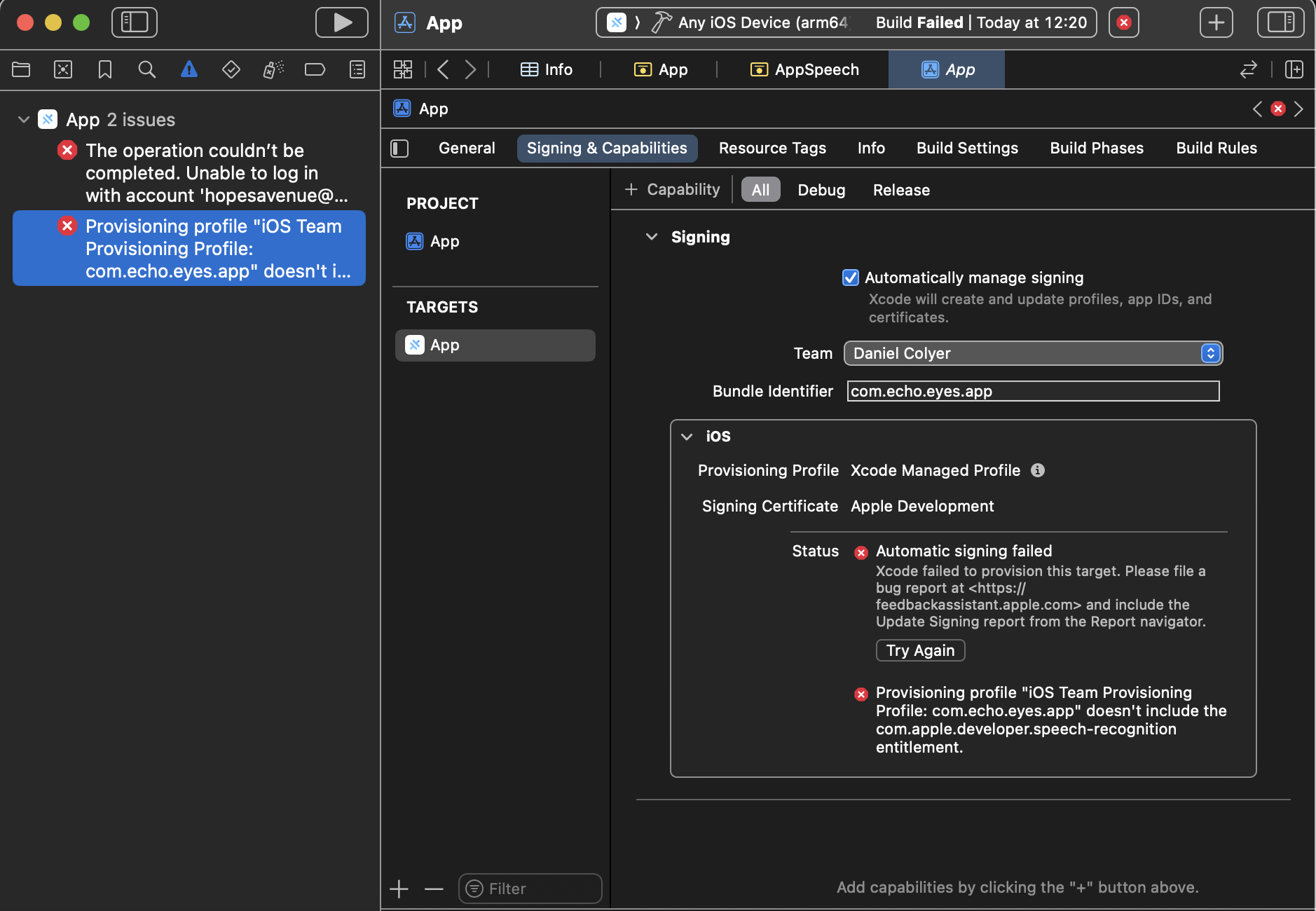Open the Test navigator diamond icon

click(231, 69)
